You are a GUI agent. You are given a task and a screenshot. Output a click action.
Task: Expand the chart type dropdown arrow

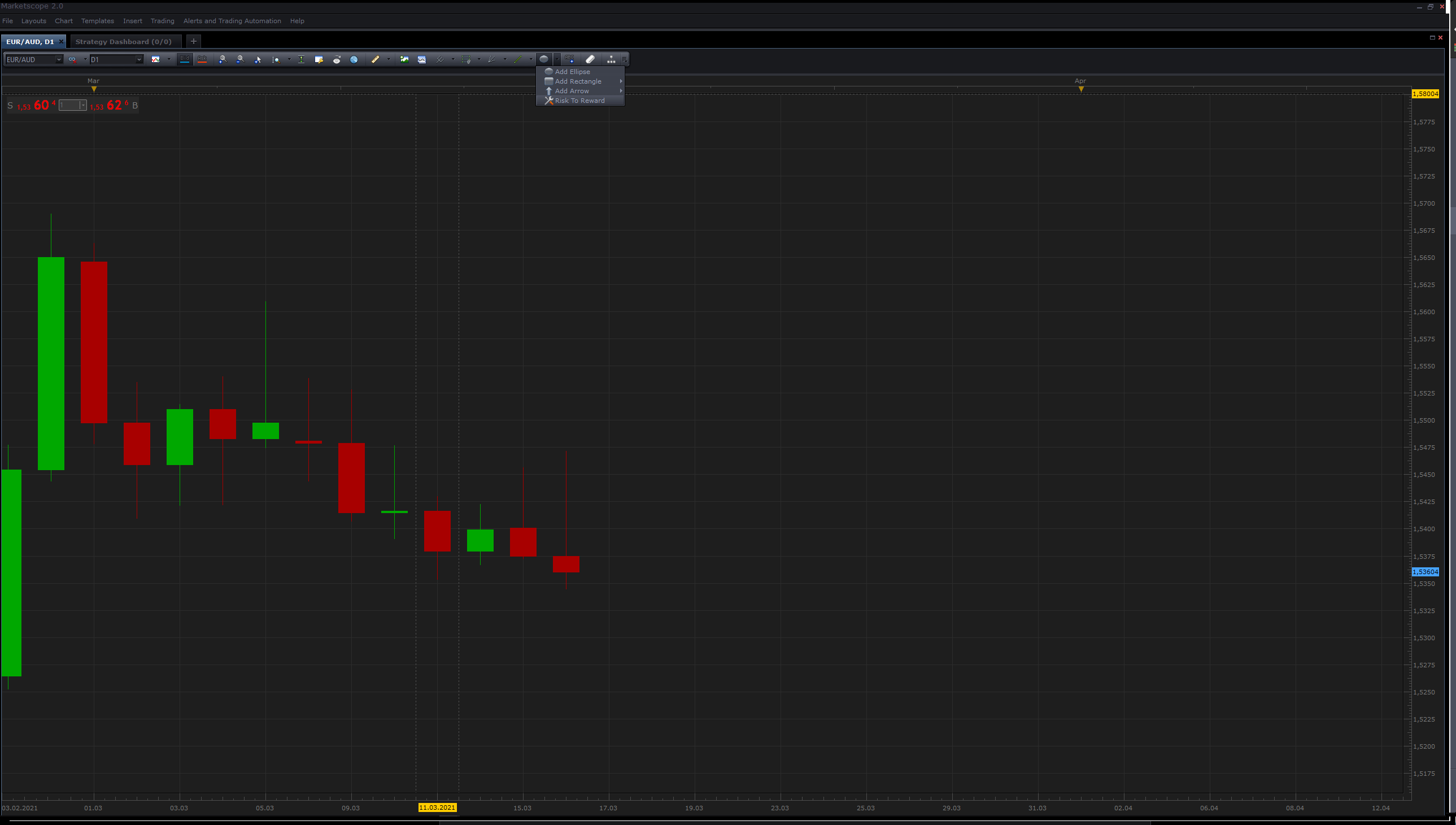pos(169,59)
